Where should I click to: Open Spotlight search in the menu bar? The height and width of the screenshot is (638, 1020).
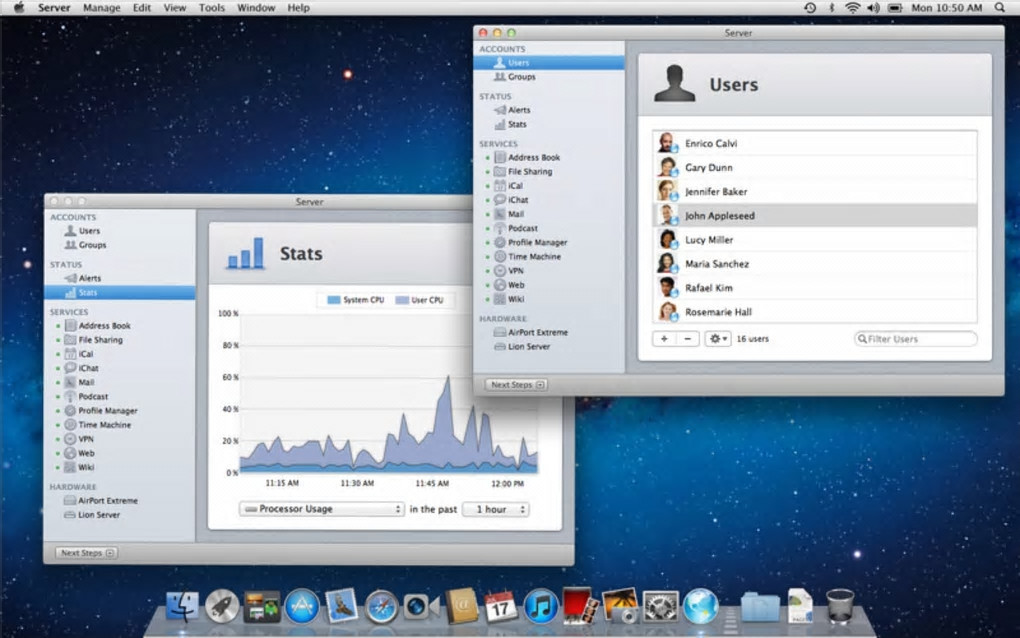tap(1000, 8)
